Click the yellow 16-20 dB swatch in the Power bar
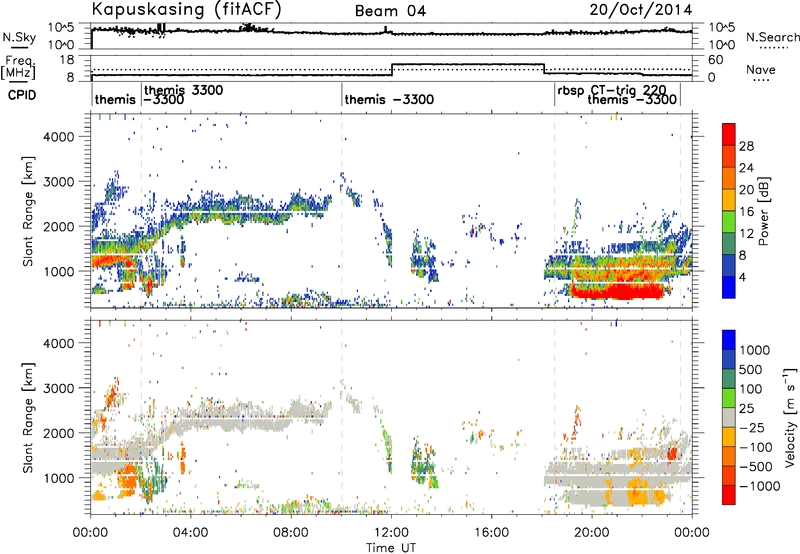Screen dimensions: 800x554 click(x=729, y=200)
